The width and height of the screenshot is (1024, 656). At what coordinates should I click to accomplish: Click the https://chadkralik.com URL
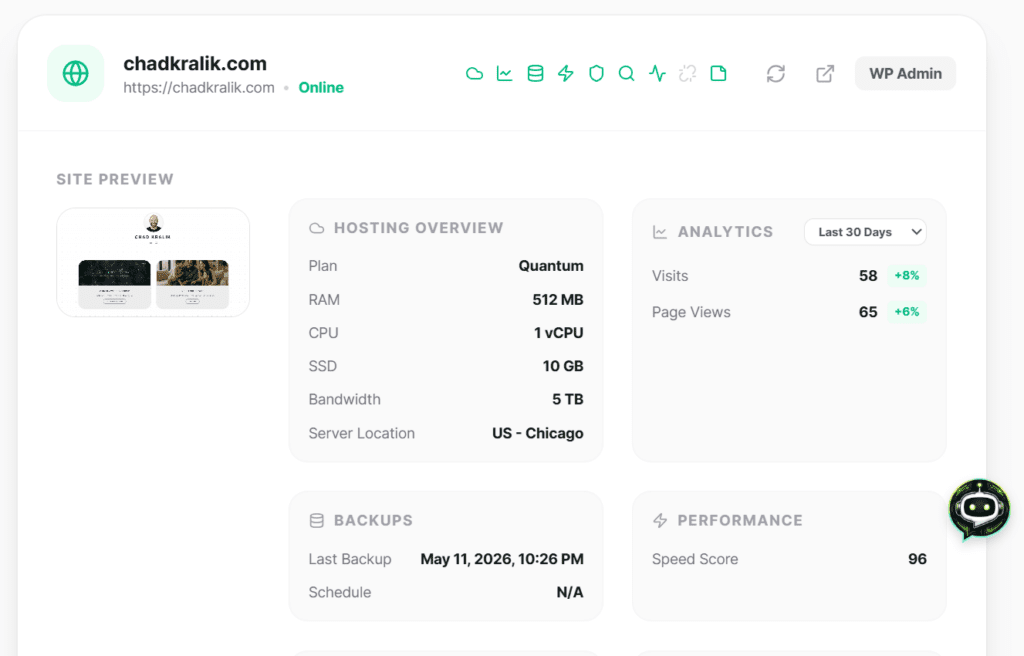199,88
